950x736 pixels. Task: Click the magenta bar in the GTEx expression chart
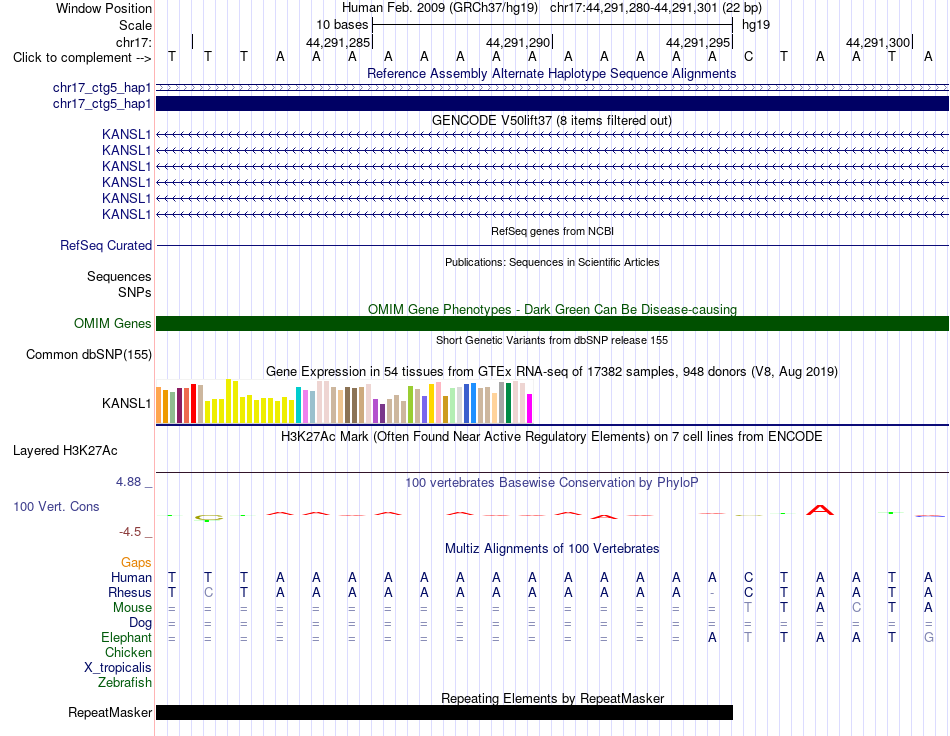(529, 408)
